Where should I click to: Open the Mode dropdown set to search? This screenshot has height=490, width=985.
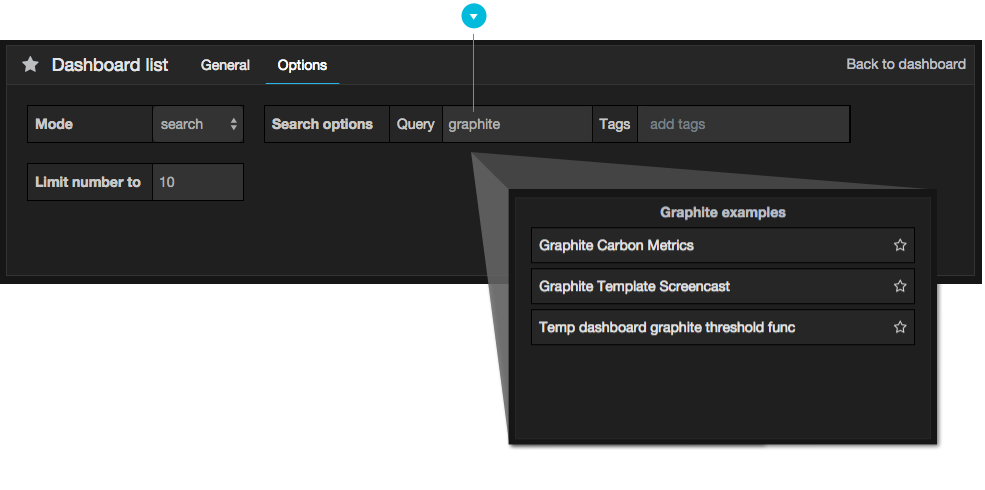tap(199, 124)
